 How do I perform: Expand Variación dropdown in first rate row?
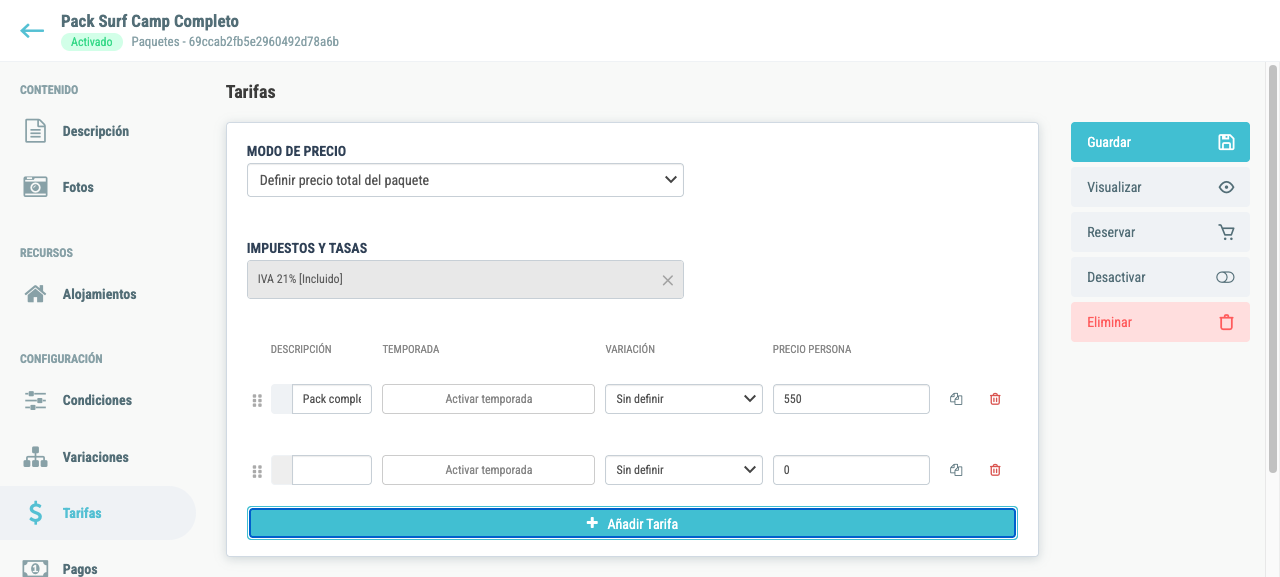(x=684, y=399)
